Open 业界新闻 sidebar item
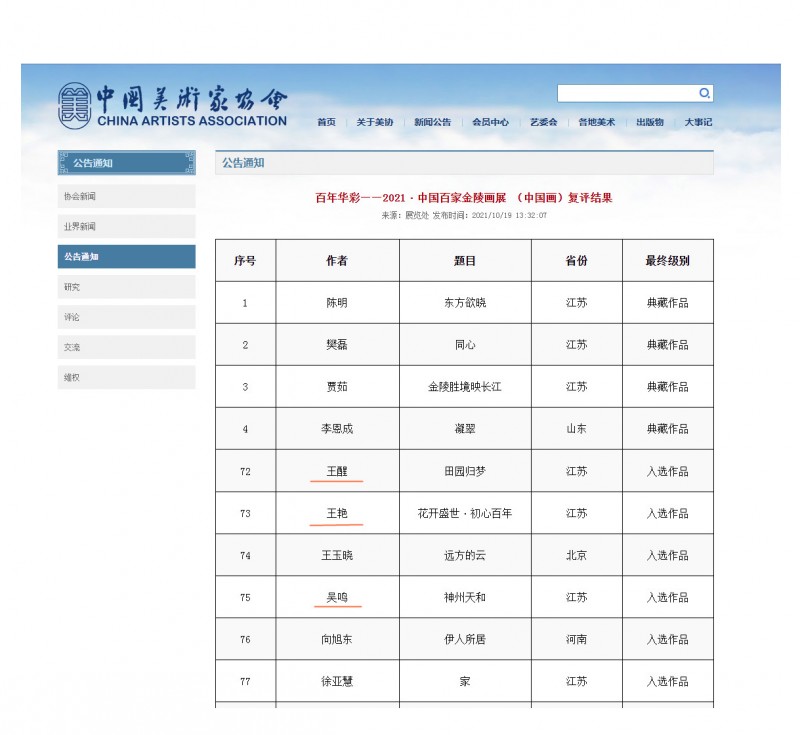 pyautogui.click(x=126, y=227)
